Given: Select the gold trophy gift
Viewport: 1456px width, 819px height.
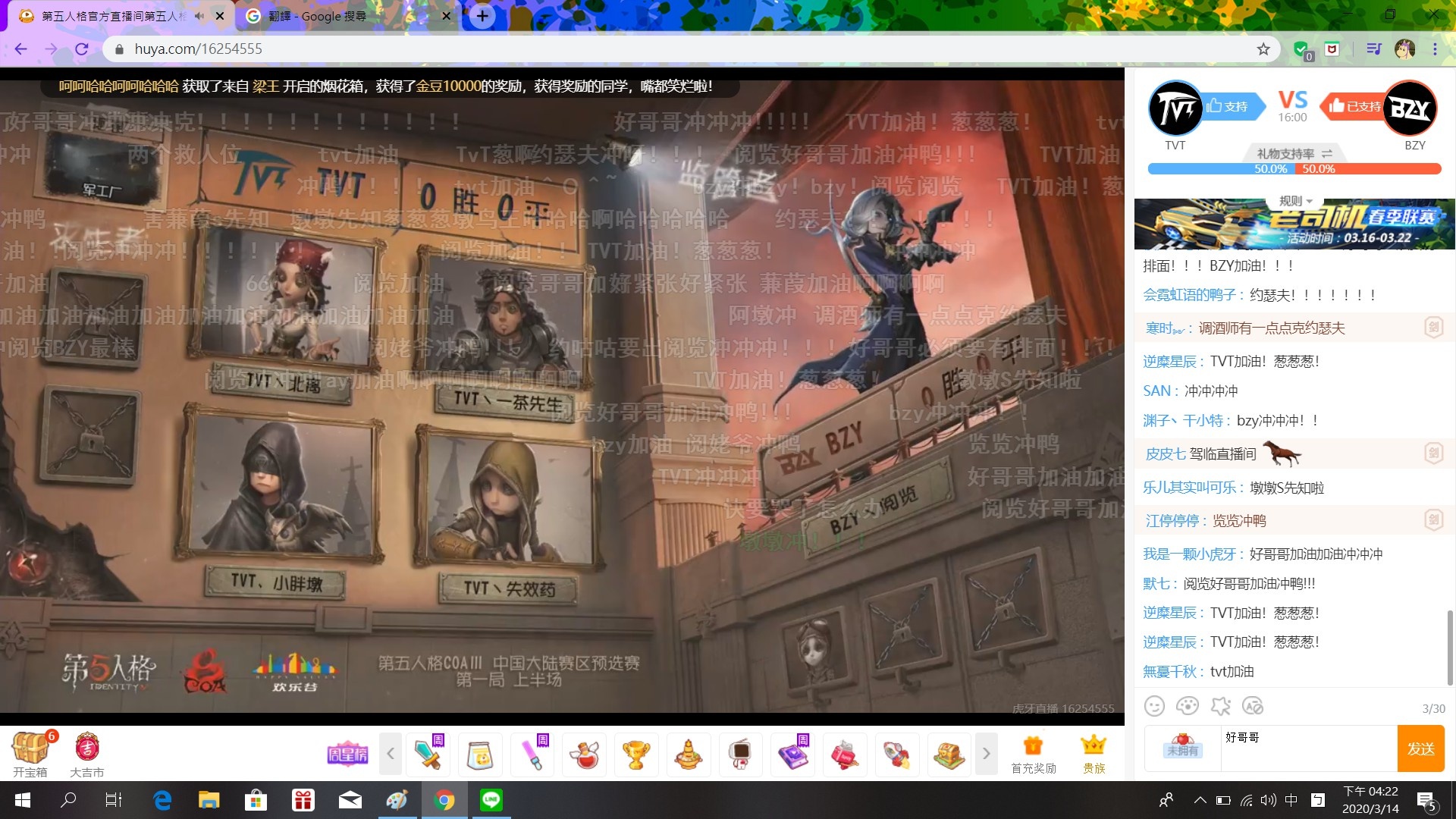Looking at the screenshot, I should point(636,755).
